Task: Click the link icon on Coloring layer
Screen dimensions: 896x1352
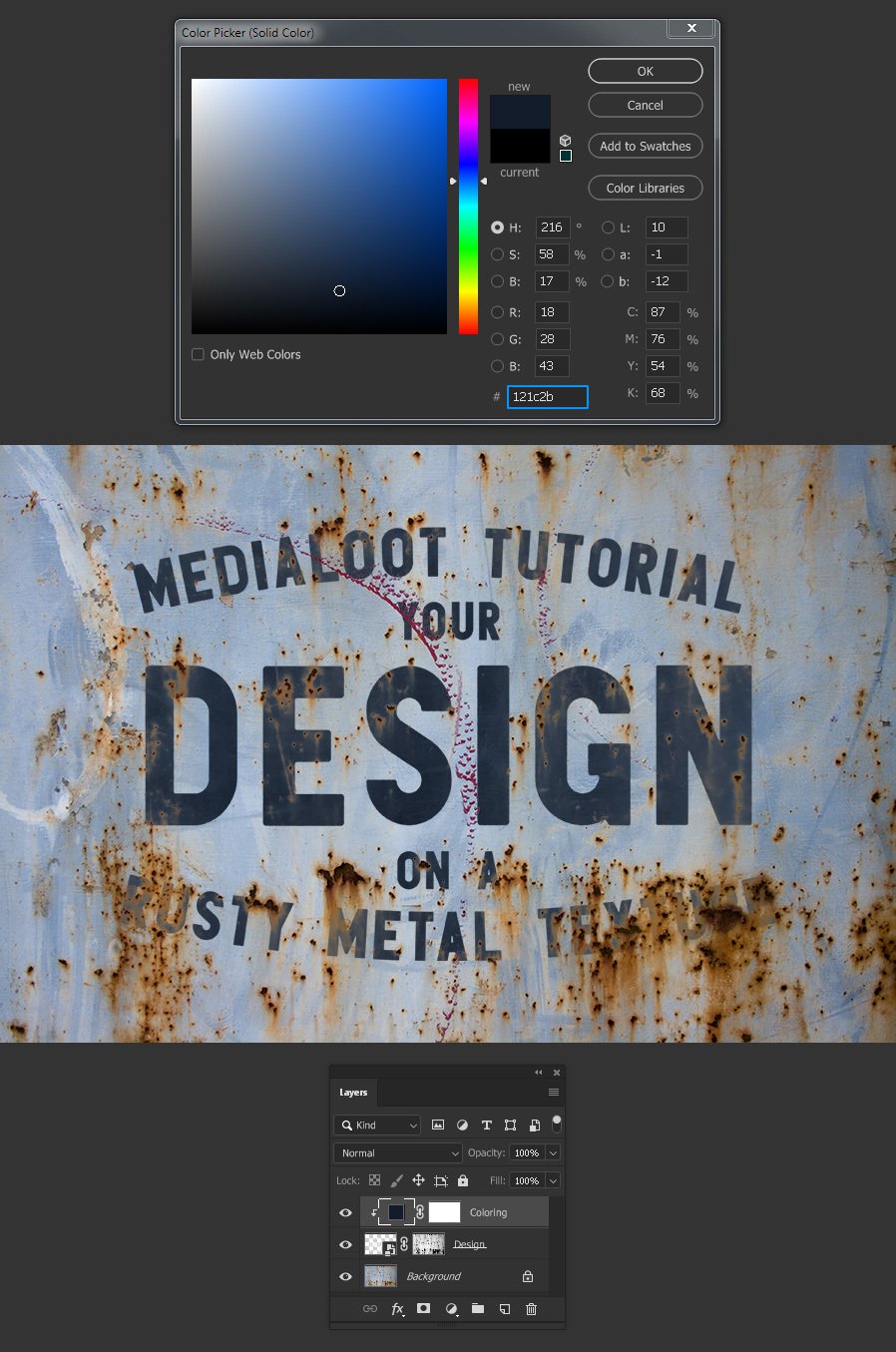Action: [x=420, y=1212]
